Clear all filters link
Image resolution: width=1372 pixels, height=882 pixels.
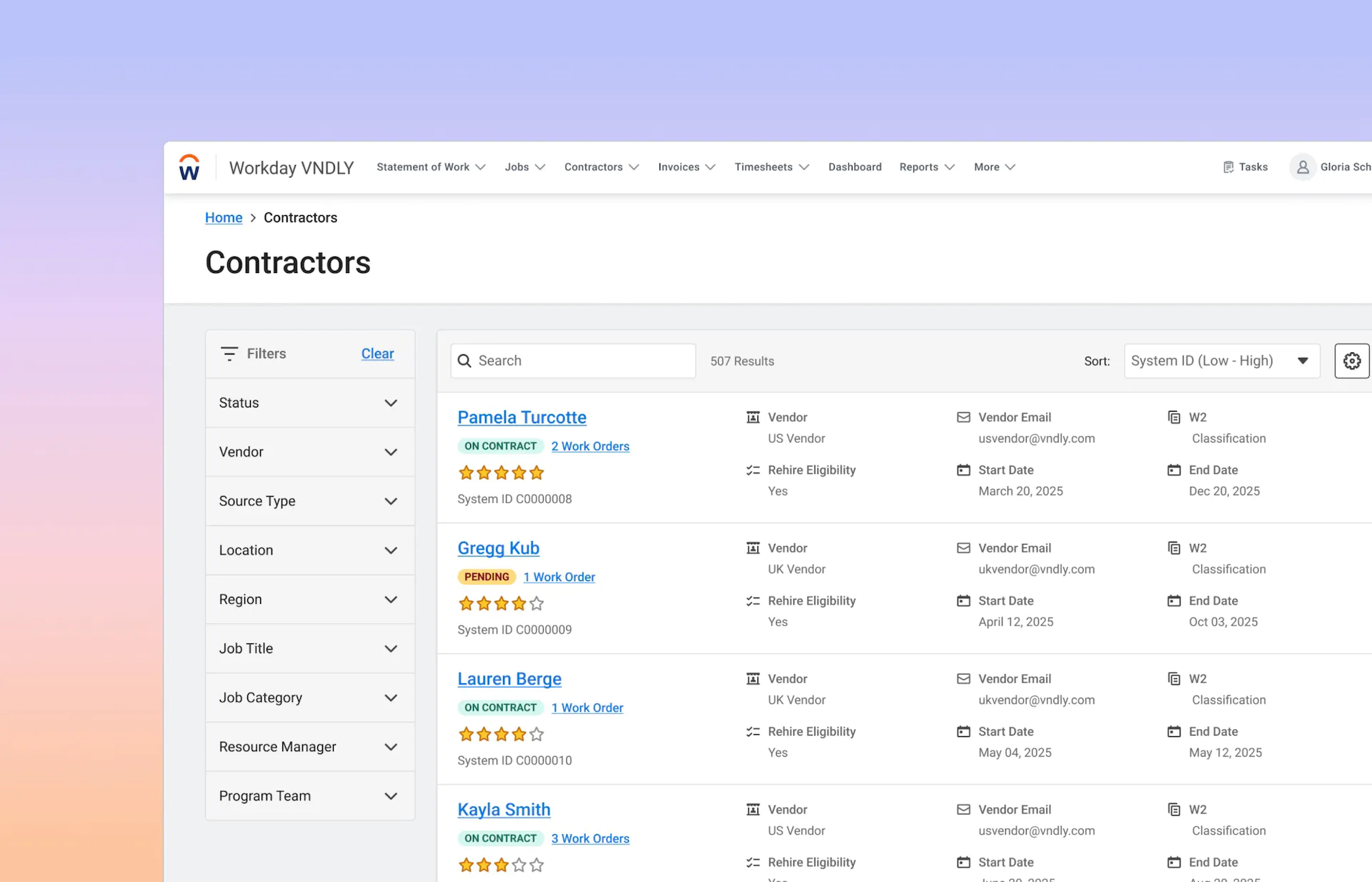(377, 354)
